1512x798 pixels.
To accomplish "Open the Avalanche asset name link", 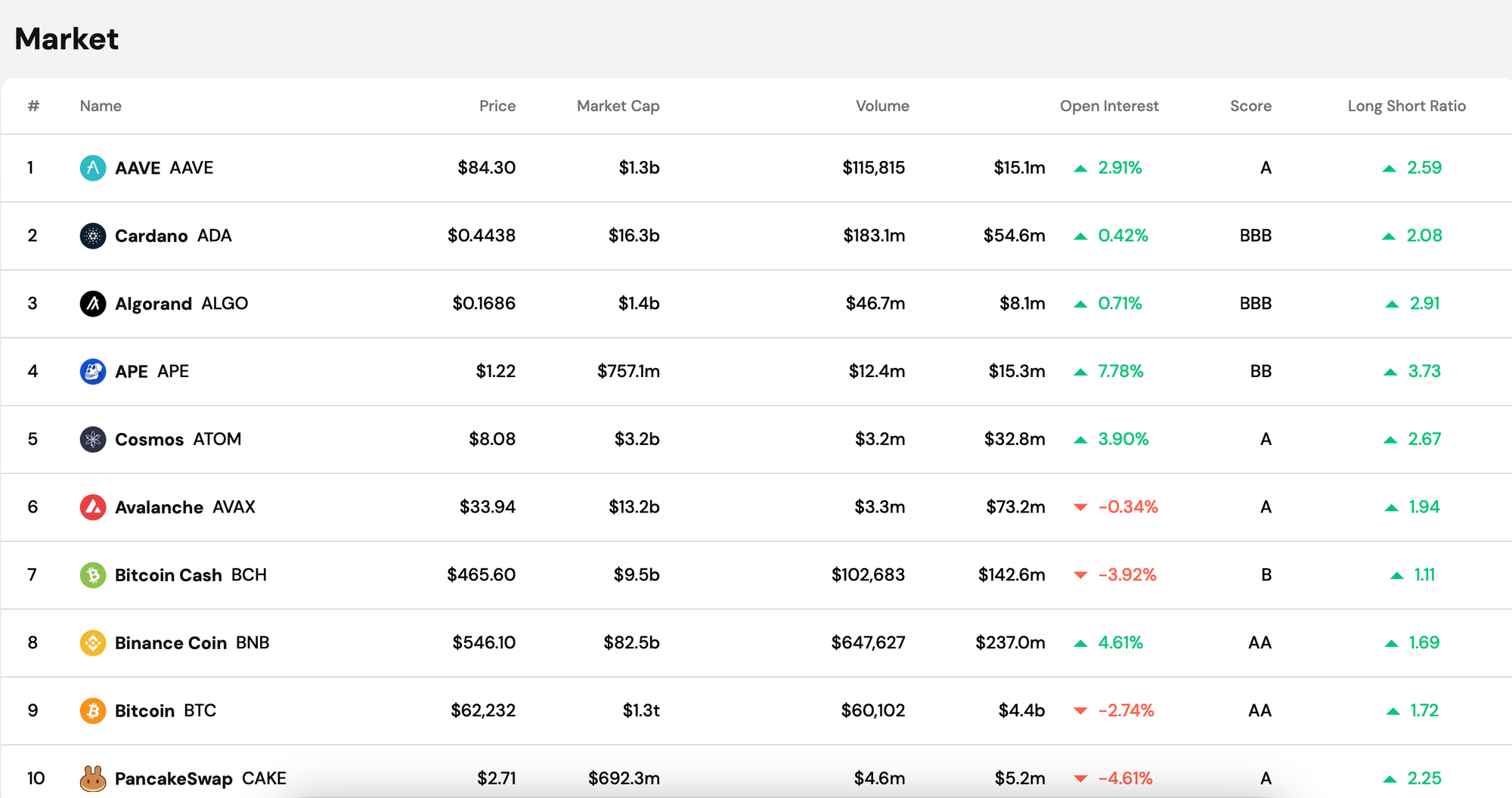I will pos(159,507).
